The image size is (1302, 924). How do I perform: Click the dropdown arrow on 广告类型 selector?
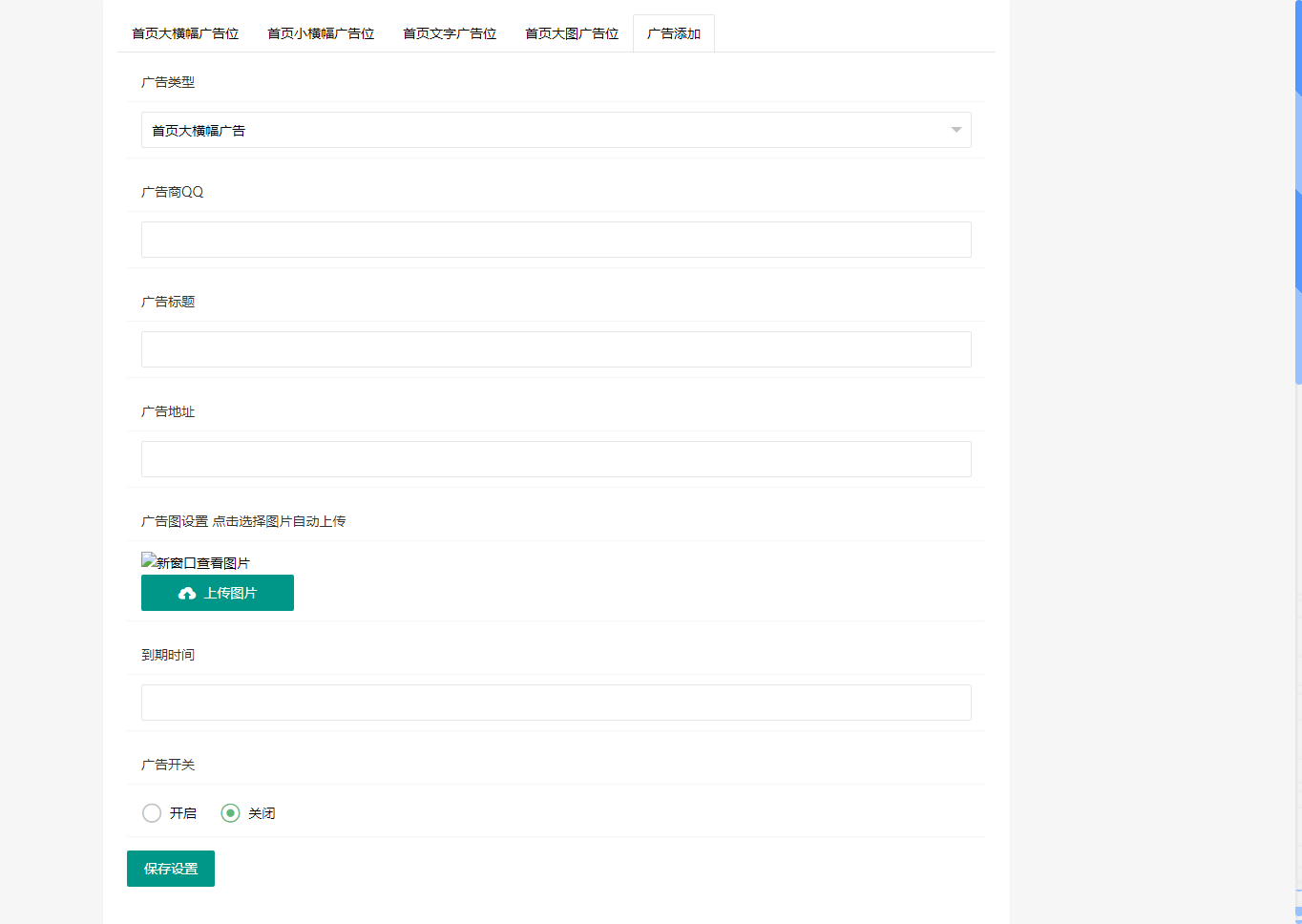954,130
